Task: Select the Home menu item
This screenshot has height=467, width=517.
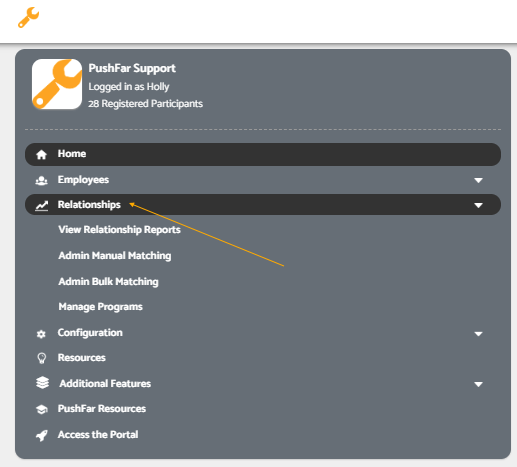Action: (x=263, y=154)
